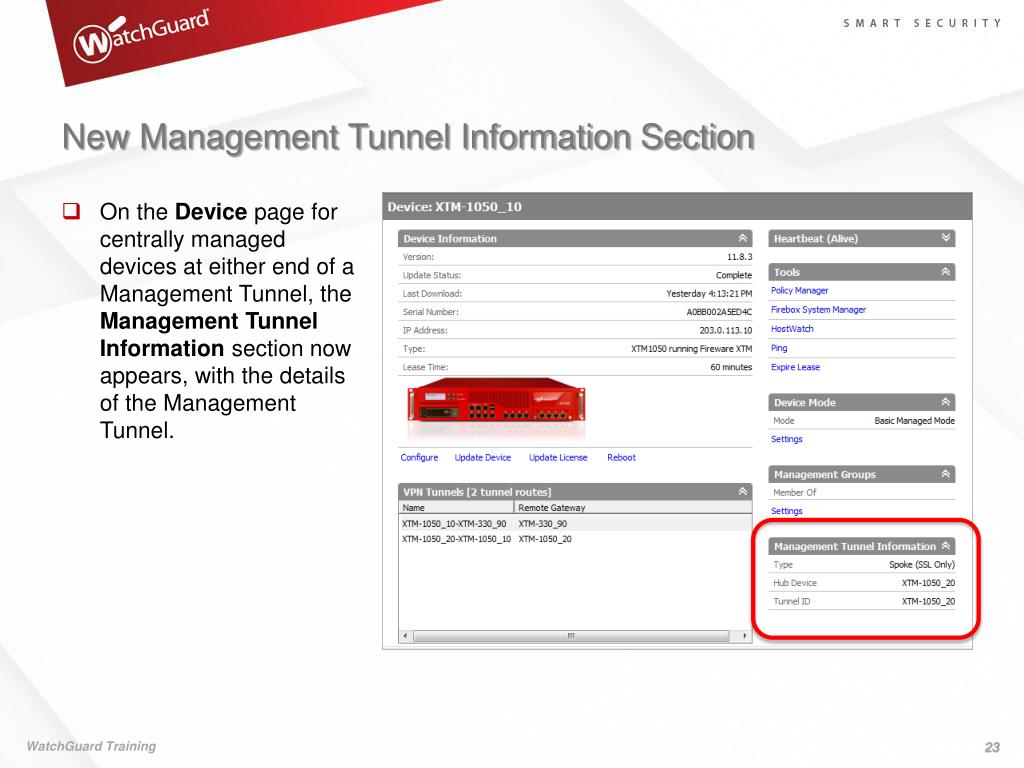The height and width of the screenshot is (768, 1024).
Task: Click the Member Of label
Action: (795, 492)
